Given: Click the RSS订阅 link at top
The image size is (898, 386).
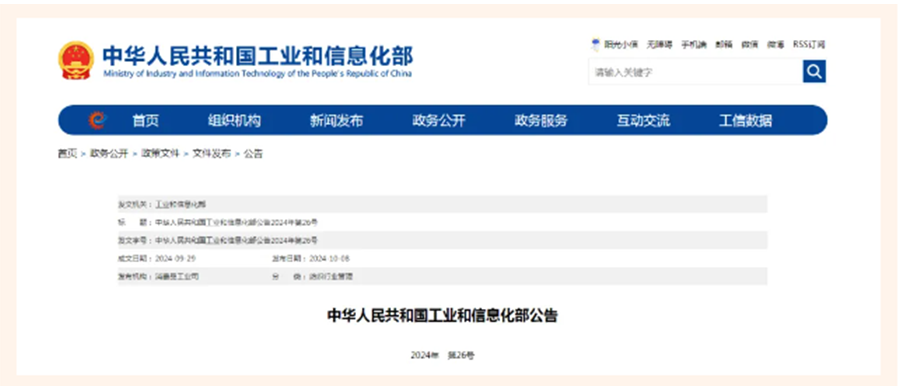Looking at the screenshot, I should pyautogui.click(x=809, y=45).
